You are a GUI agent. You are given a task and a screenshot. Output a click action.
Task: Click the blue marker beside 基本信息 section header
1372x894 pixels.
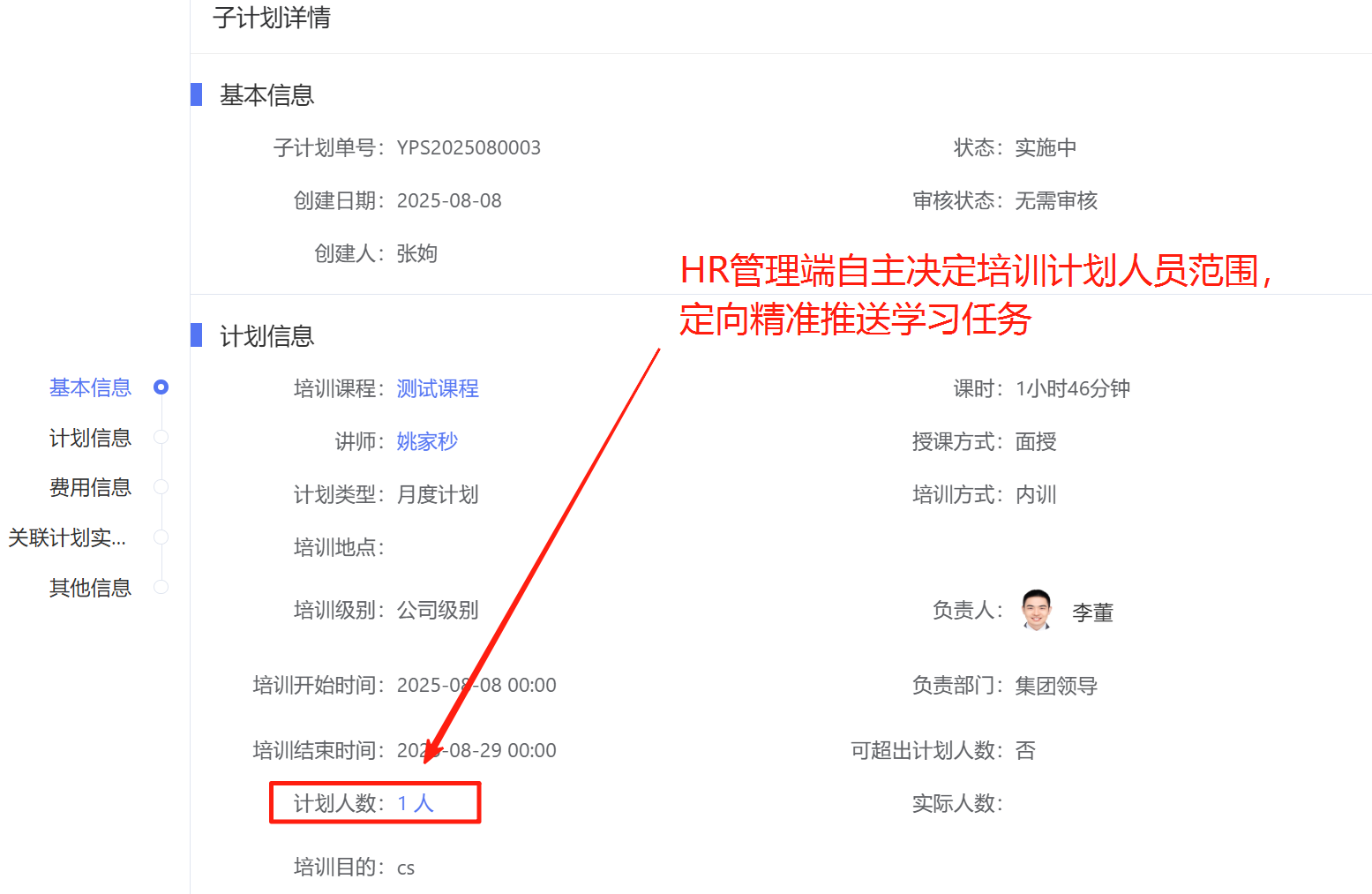[x=197, y=94]
